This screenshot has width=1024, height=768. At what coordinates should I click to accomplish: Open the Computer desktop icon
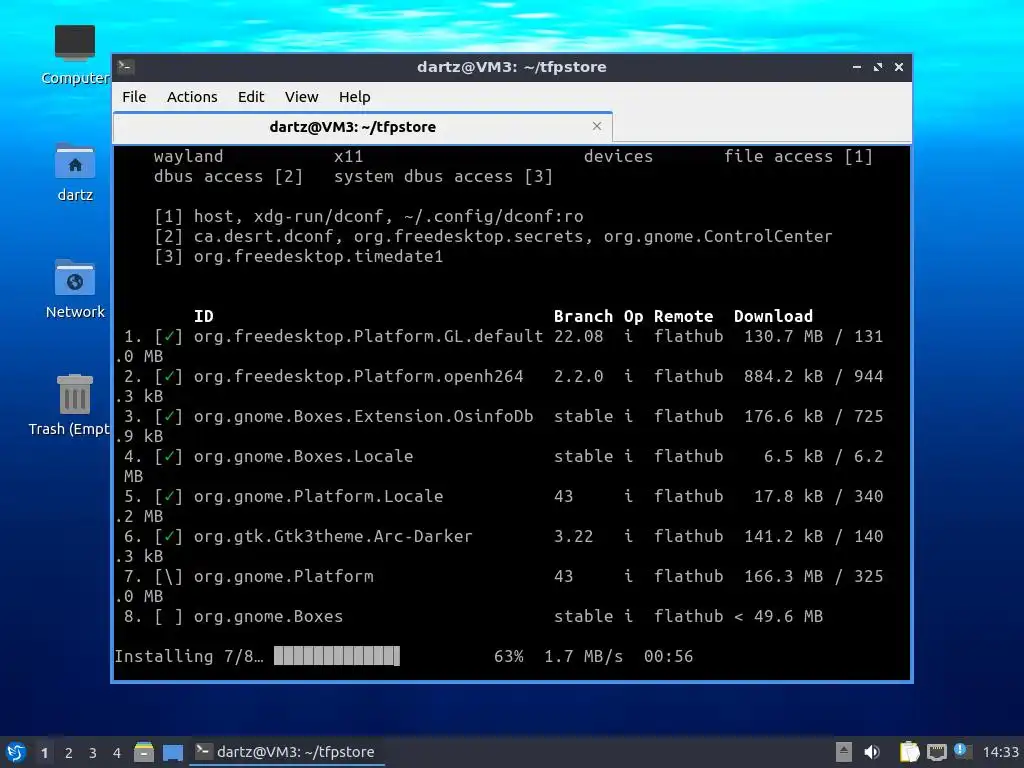coord(74,54)
